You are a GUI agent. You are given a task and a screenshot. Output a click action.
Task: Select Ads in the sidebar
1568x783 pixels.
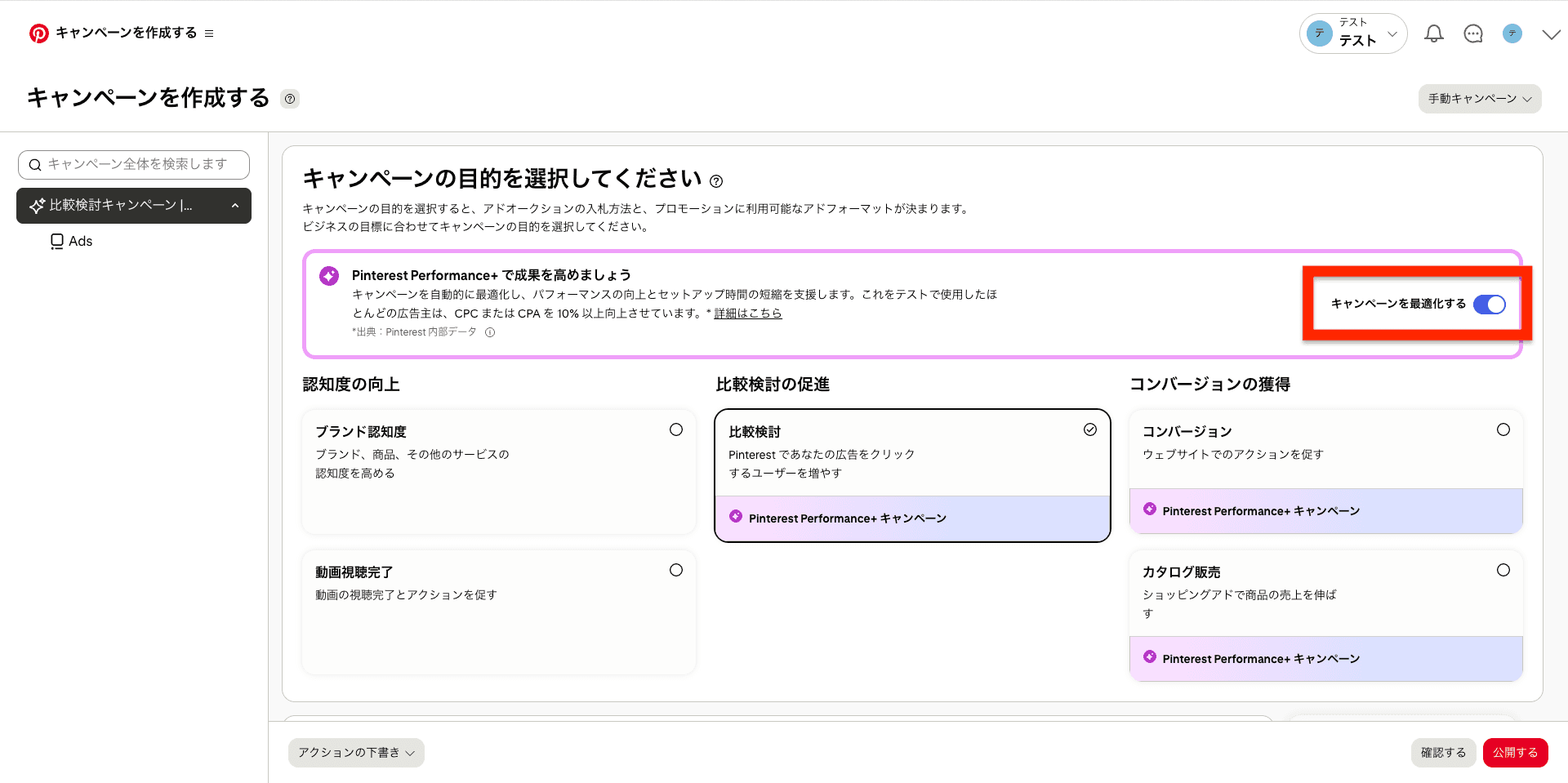80,241
